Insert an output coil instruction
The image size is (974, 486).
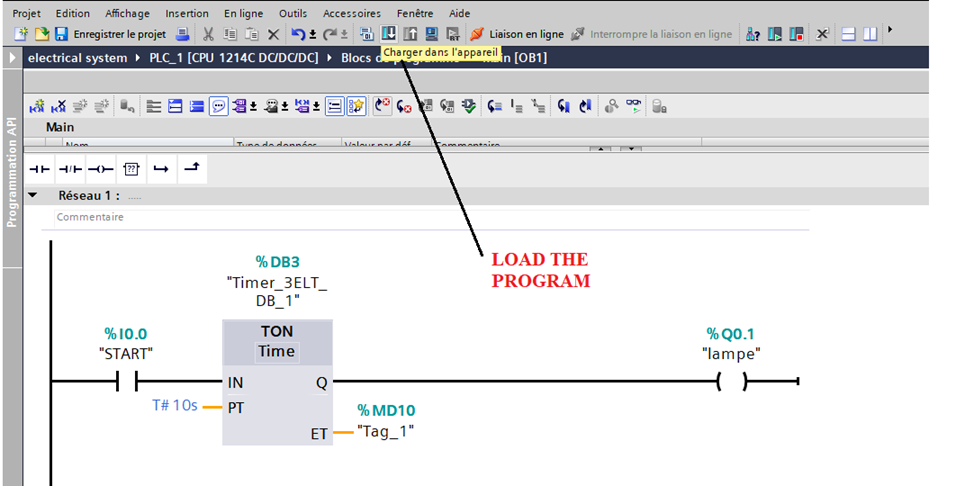100,170
